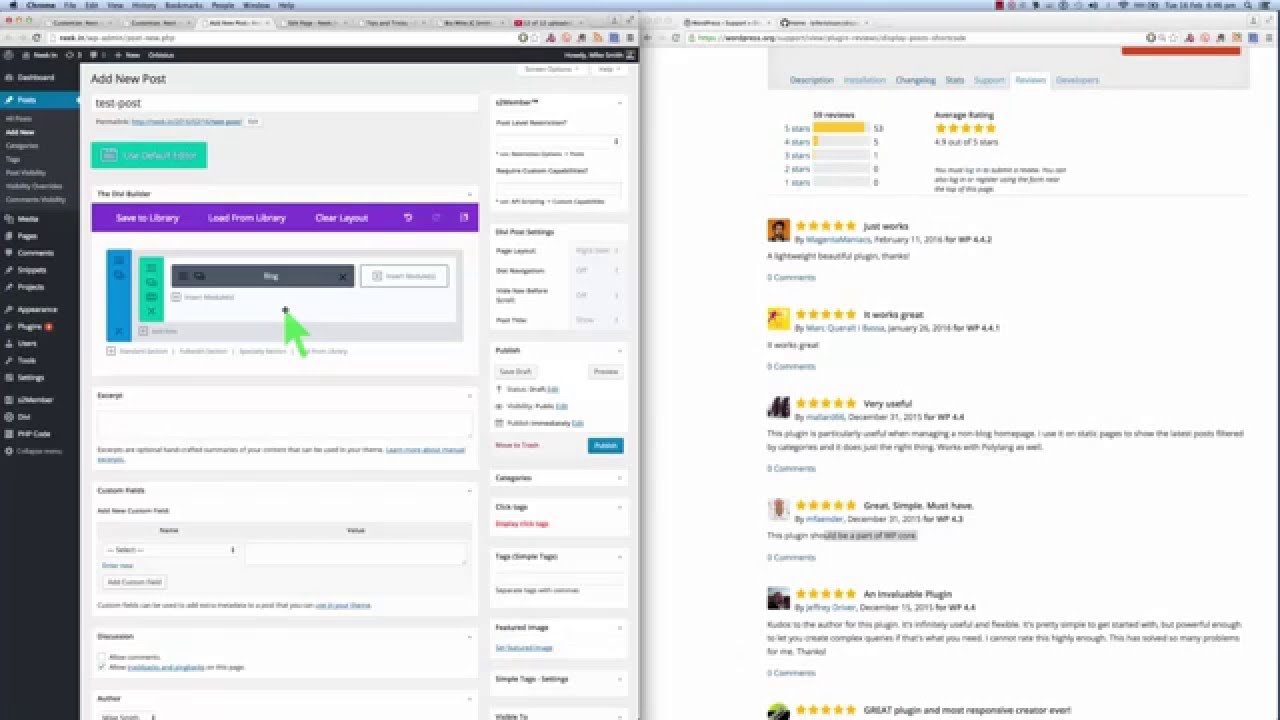This screenshot has height=720, width=1280.
Task: Click Load From Library
Action: tap(247, 218)
